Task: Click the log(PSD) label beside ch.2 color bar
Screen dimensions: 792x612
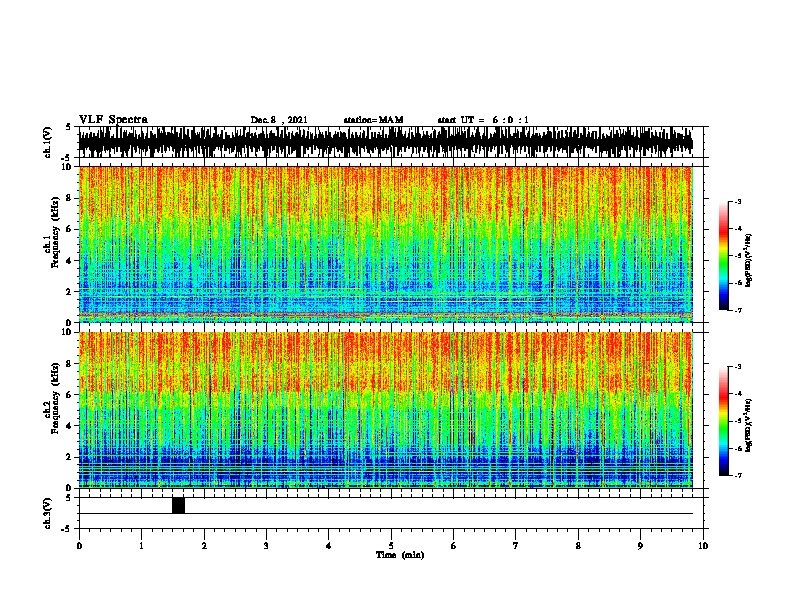Action: point(749,425)
